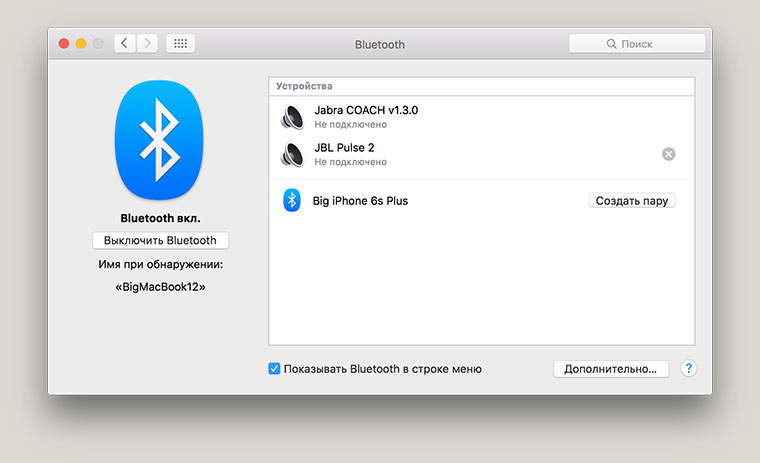The image size is (760, 463).
Task: Click the «BigMacBook12» discovery name
Action: [160, 287]
